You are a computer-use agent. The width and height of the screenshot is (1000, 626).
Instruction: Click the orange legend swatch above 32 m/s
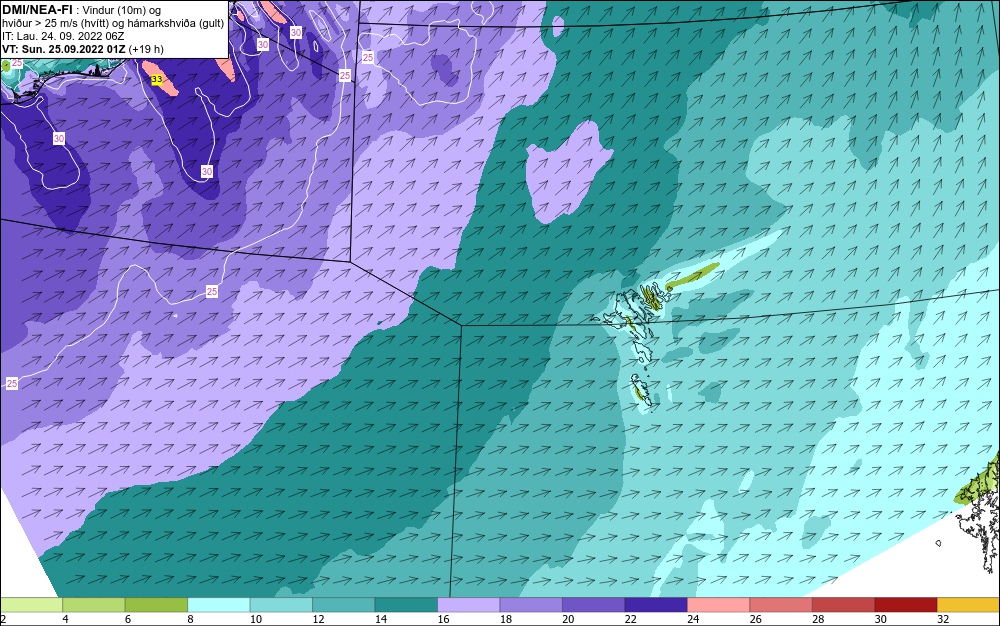[969, 605]
